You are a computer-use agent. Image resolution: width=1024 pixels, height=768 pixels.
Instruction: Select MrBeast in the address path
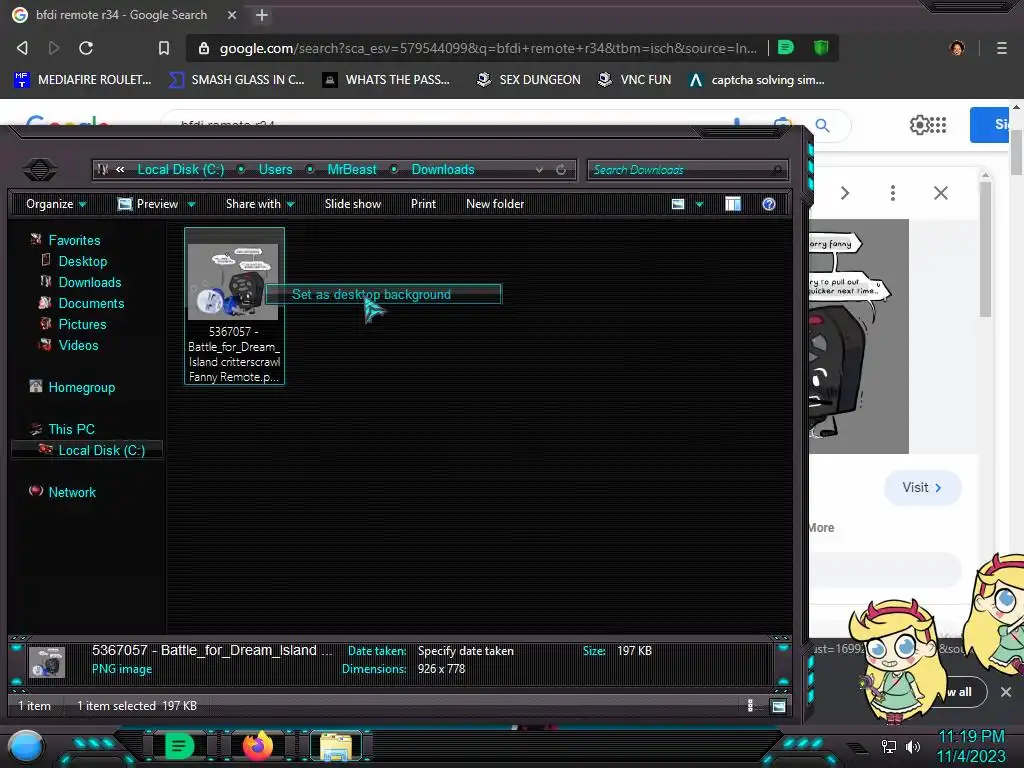[x=352, y=170]
